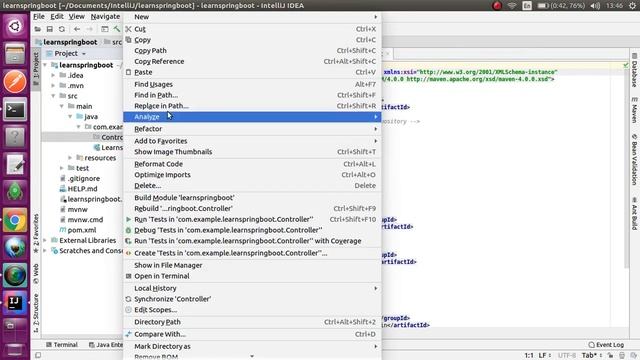Click the tool window quick-access icon in status bar

[38, 355]
